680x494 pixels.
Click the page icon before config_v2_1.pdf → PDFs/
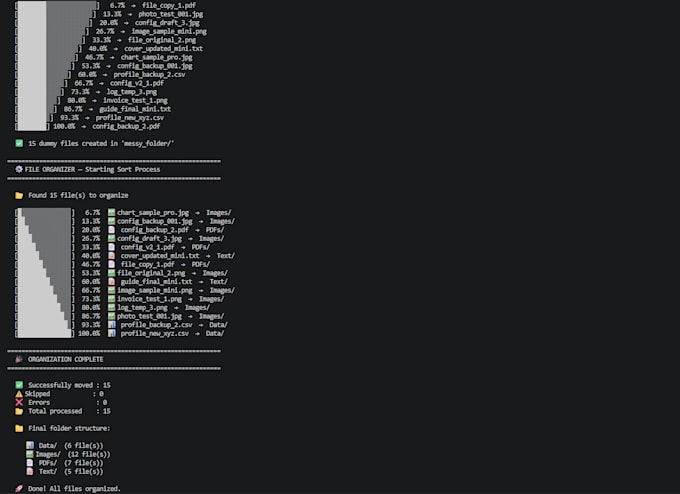coord(111,247)
